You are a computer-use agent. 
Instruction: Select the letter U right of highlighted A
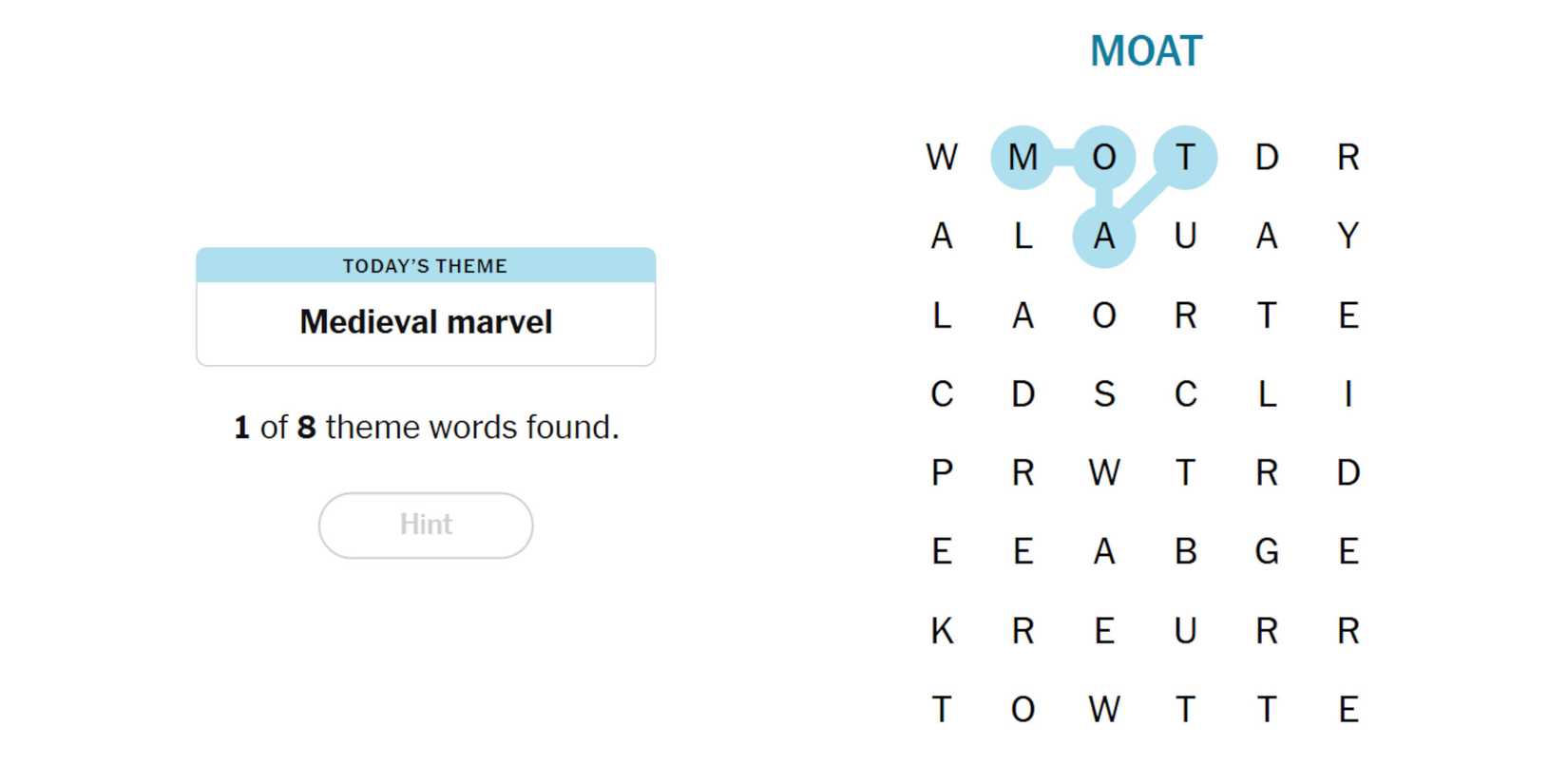[x=1185, y=236]
